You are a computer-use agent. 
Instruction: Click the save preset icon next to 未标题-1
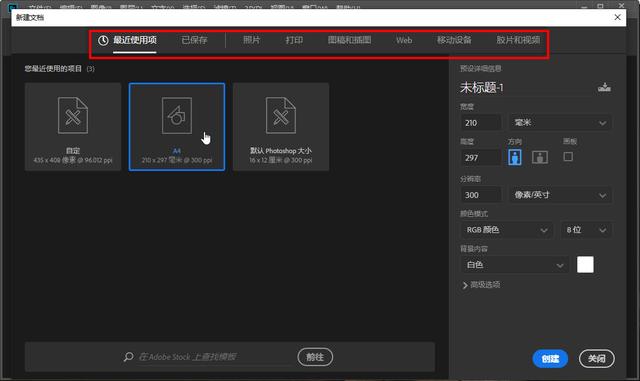click(604, 87)
